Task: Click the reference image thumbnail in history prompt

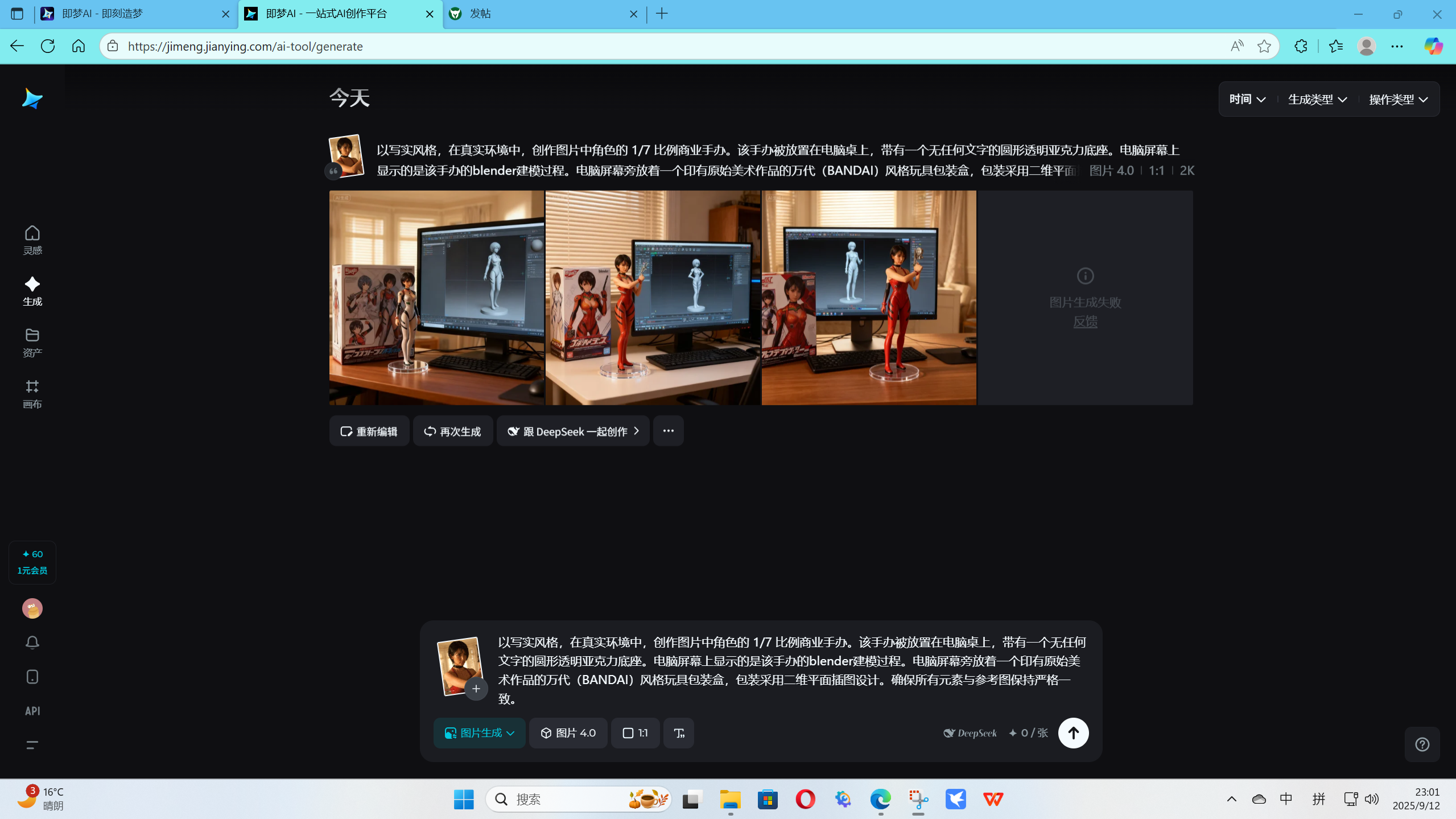Action: pos(346,155)
